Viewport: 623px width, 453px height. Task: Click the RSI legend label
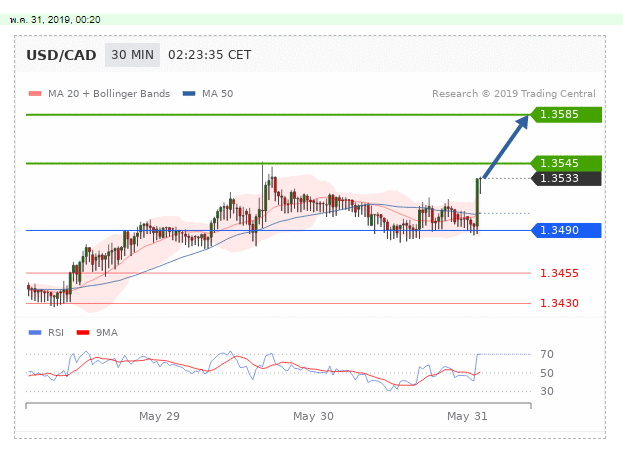(x=56, y=333)
